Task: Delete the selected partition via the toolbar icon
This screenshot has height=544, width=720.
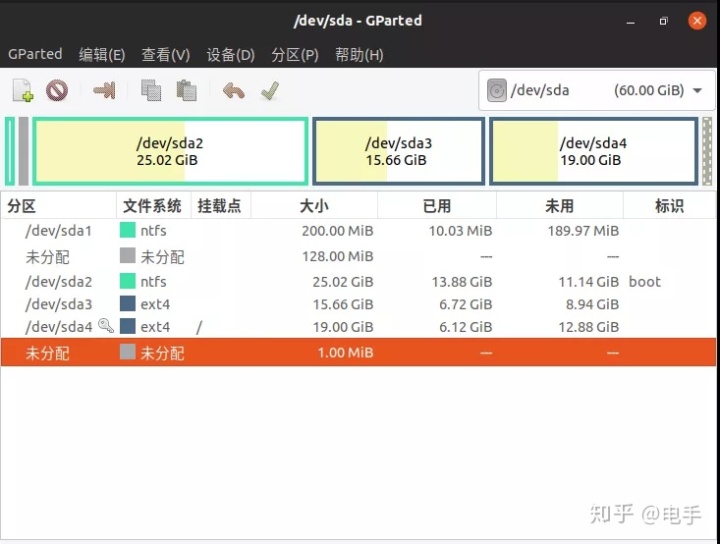Action: click(x=57, y=90)
